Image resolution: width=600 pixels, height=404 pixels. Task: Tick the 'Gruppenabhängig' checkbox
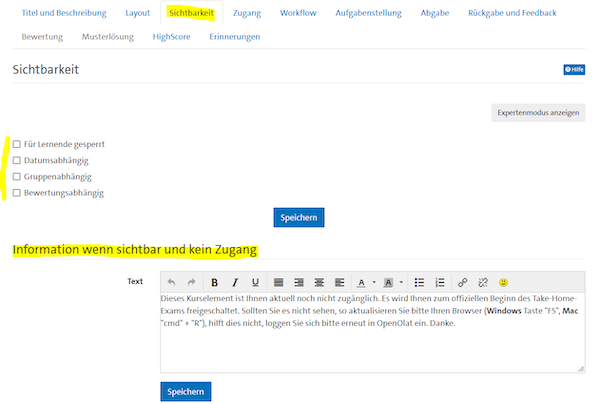pos(17,176)
